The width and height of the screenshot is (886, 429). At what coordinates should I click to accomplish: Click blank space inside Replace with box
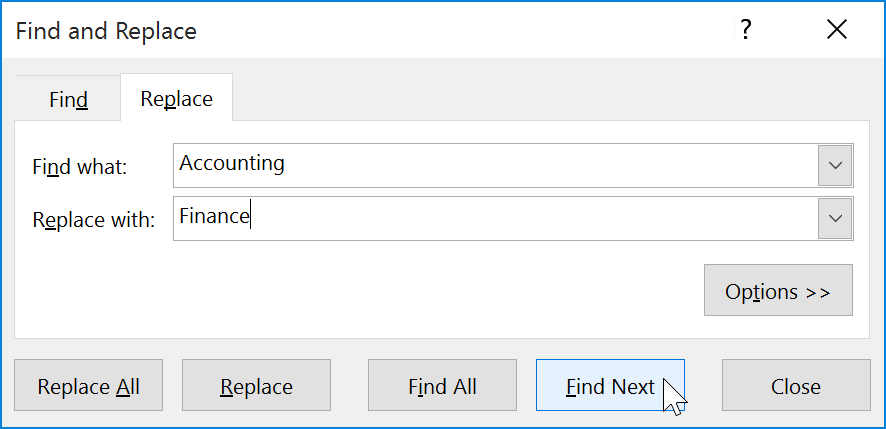click(x=550, y=218)
